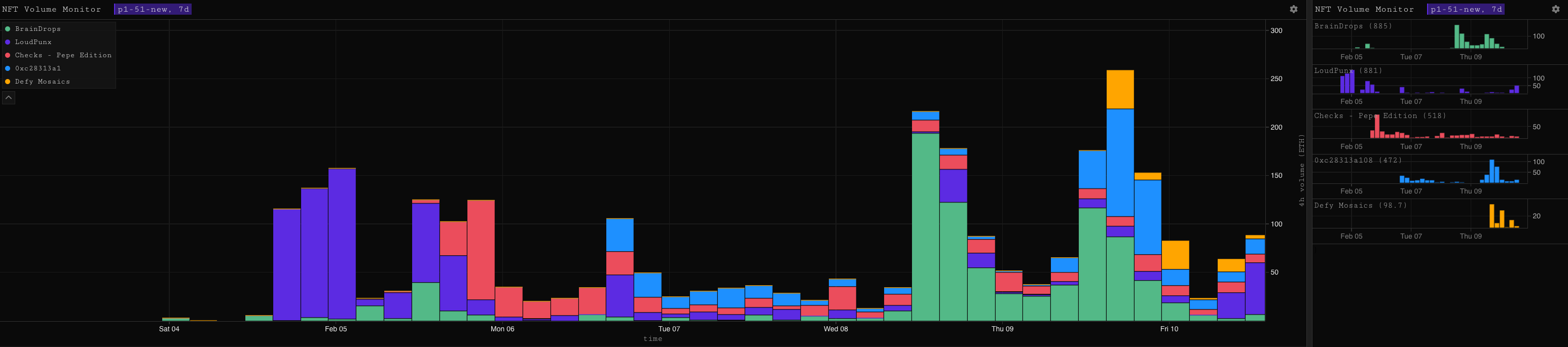Toggle BrainDrops series in the legend
The height and width of the screenshot is (347, 1568).
33,29
